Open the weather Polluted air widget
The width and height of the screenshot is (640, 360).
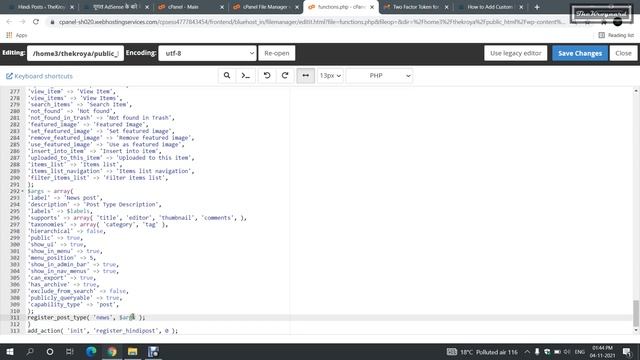(482, 352)
